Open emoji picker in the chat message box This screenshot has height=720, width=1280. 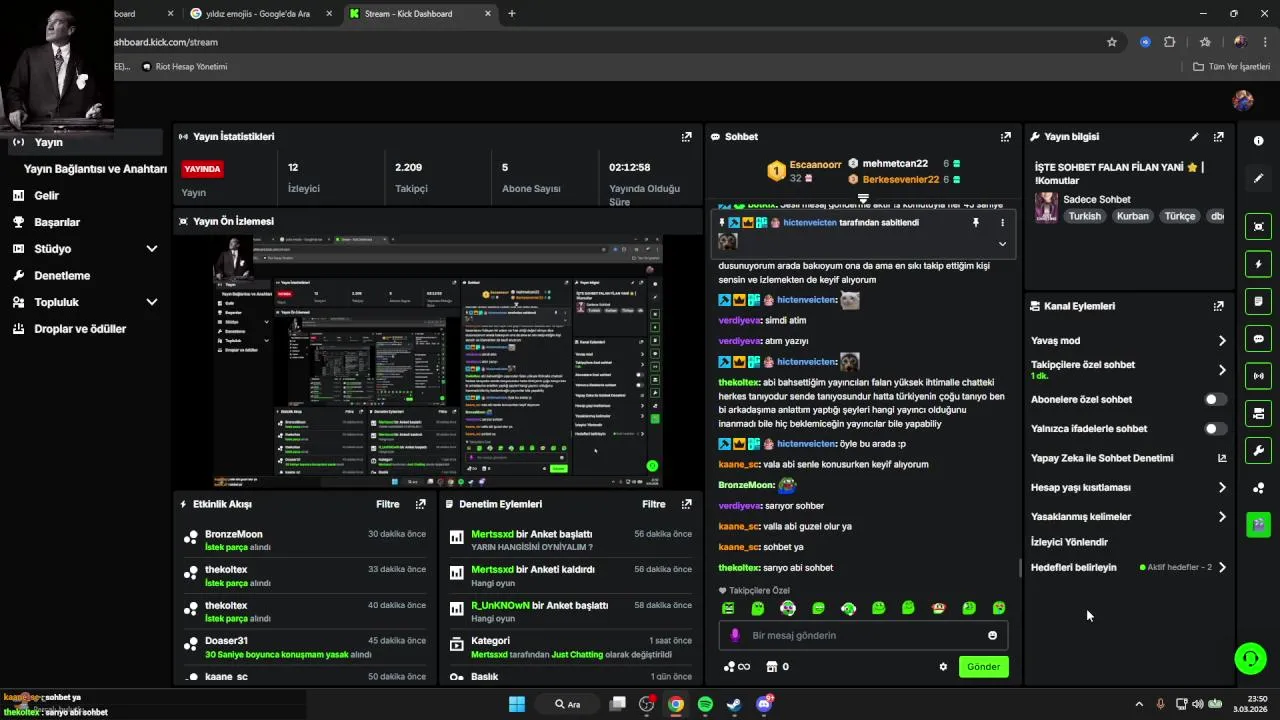point(992,635)
